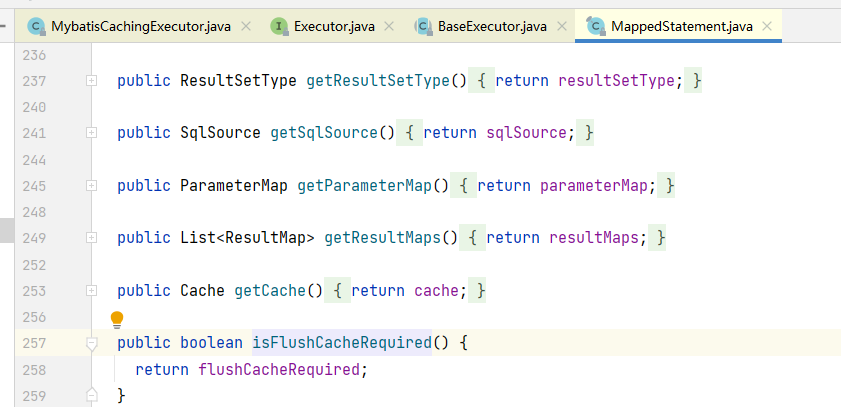Image resolution: width=841 pixels, height=407 pixels.
Task: Expand the getResultSetType method fold marker
Action: (x=92, y=80)
